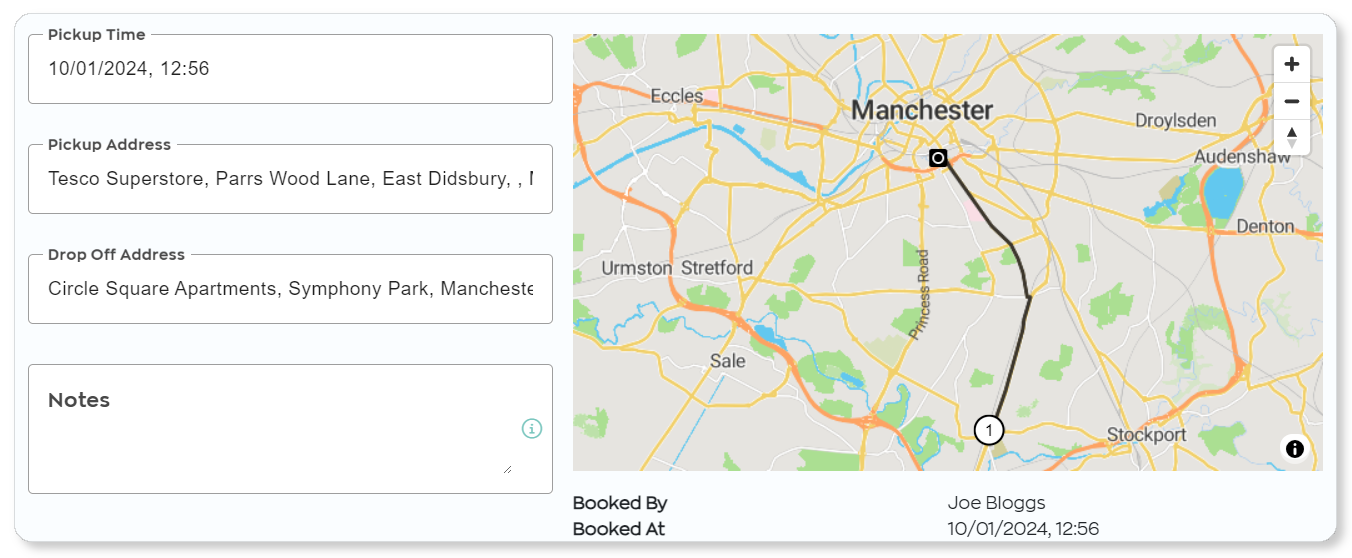Screen dimensions: 1352x558
Task: Edit the Drop Off Address field
Action: (290, 289)
